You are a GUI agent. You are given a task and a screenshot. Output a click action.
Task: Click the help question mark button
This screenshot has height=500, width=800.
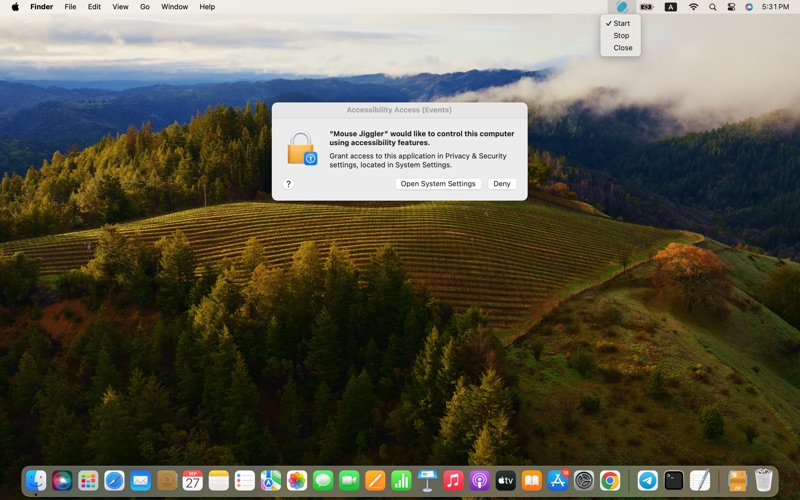[288, 184]
